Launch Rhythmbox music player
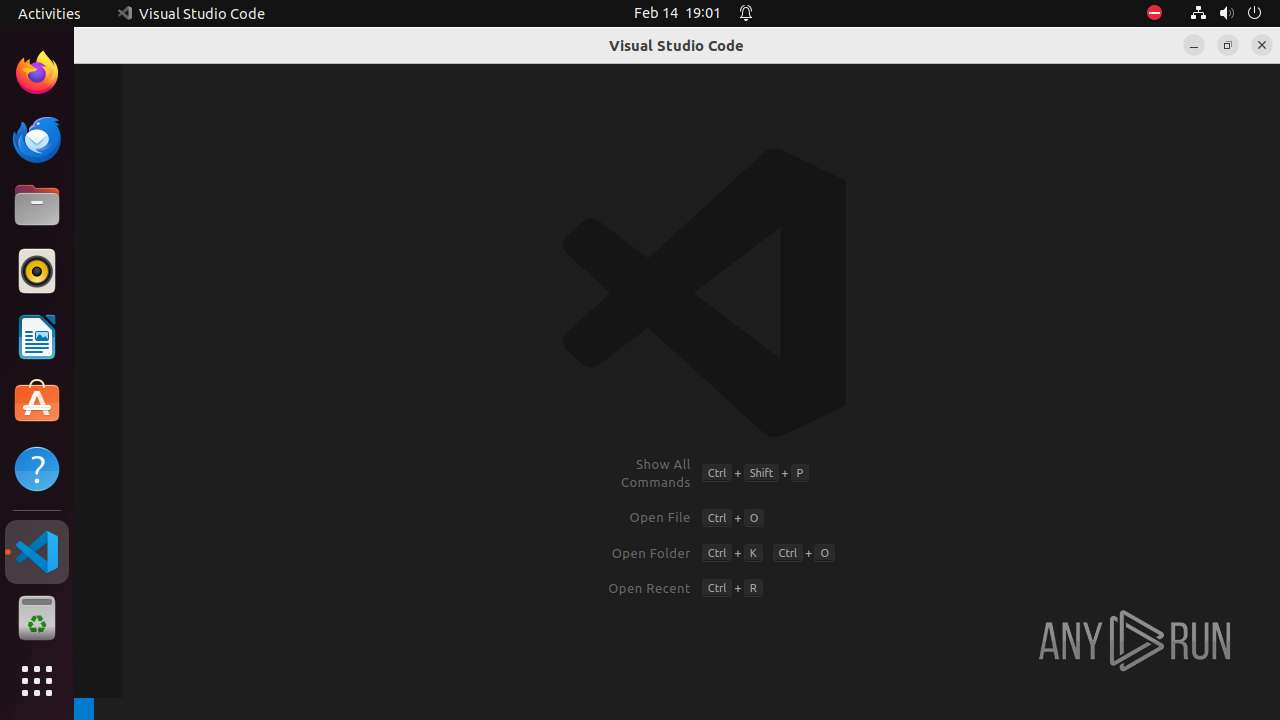The image size is (1280, 720). (x=37, y=271)
